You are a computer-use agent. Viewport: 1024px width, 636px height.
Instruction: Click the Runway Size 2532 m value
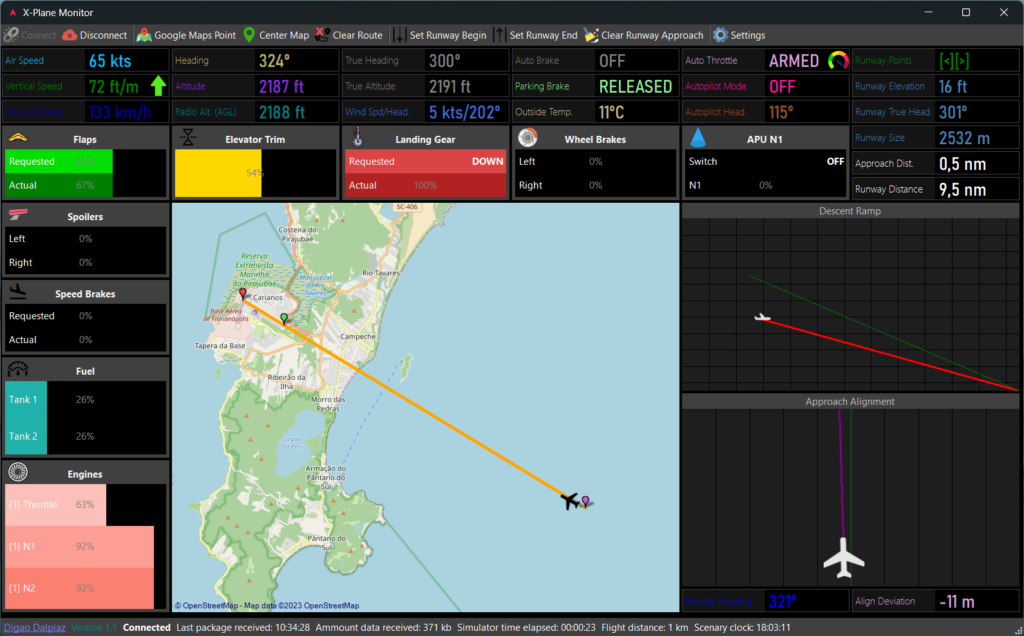[964, 138]
